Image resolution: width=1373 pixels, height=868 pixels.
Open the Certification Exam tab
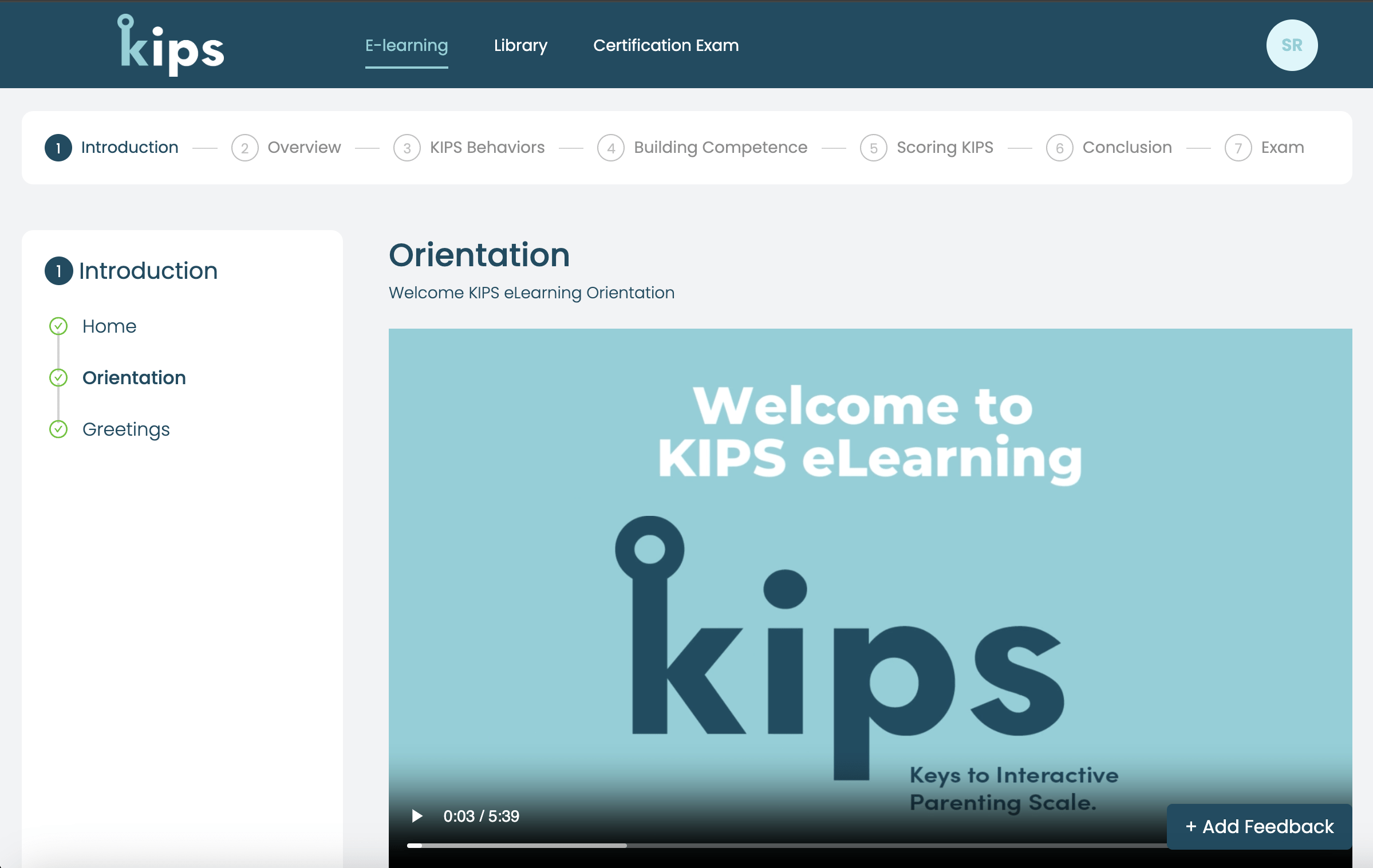click(x=666, y=45)
